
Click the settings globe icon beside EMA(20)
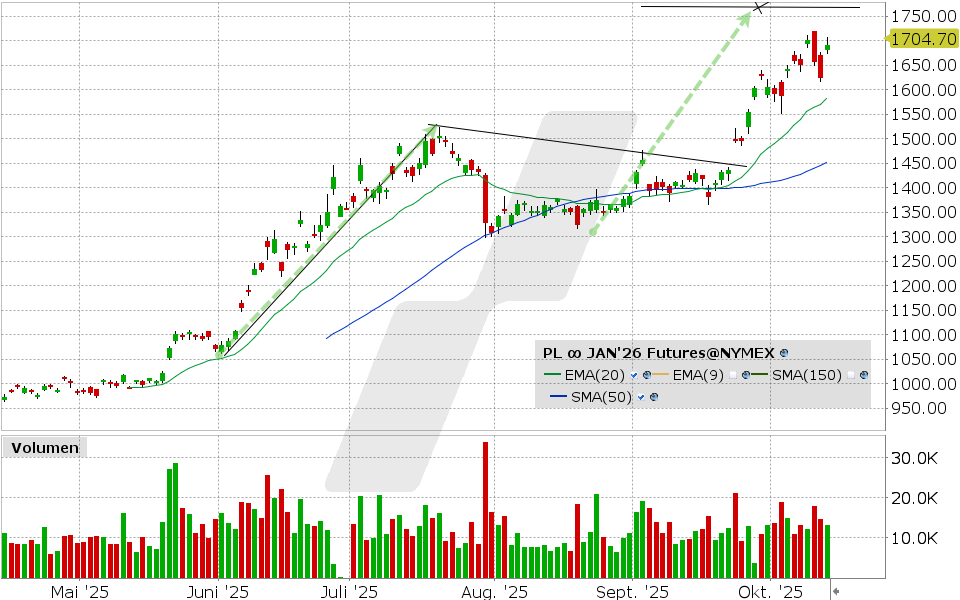click(x=647, y=375)
